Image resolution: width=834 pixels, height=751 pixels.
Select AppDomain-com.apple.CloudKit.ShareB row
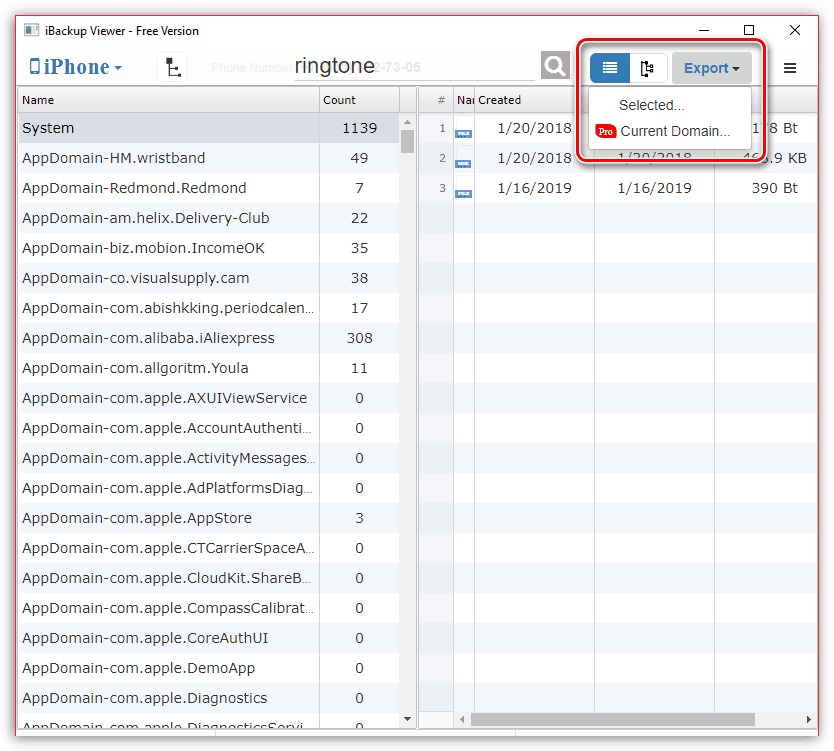[x=208, y=578]
